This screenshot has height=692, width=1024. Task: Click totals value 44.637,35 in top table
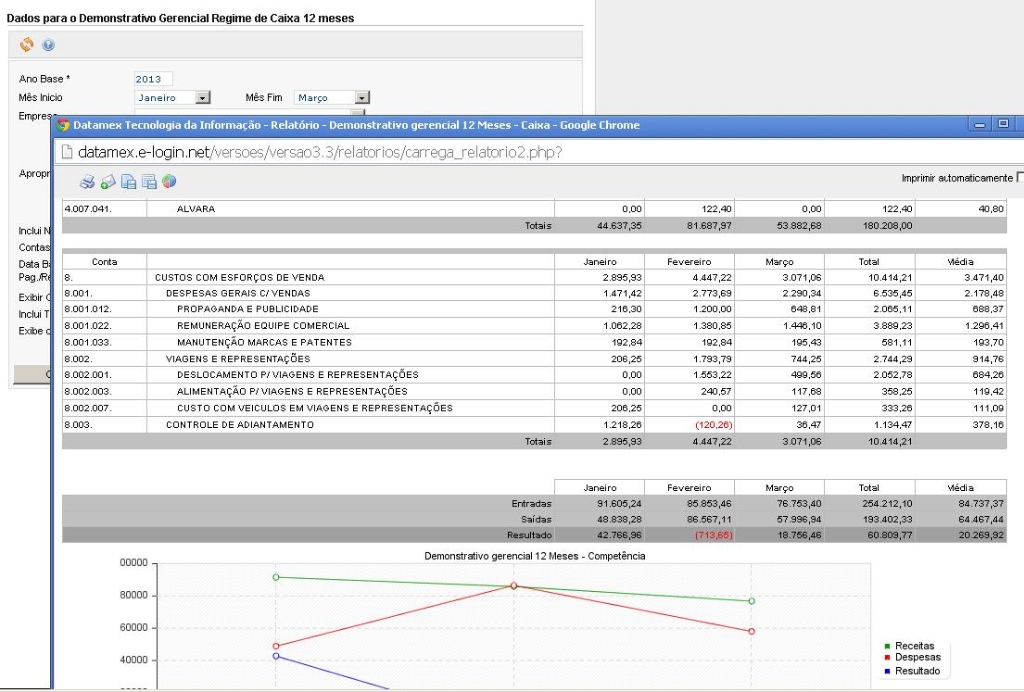[619, 226]
